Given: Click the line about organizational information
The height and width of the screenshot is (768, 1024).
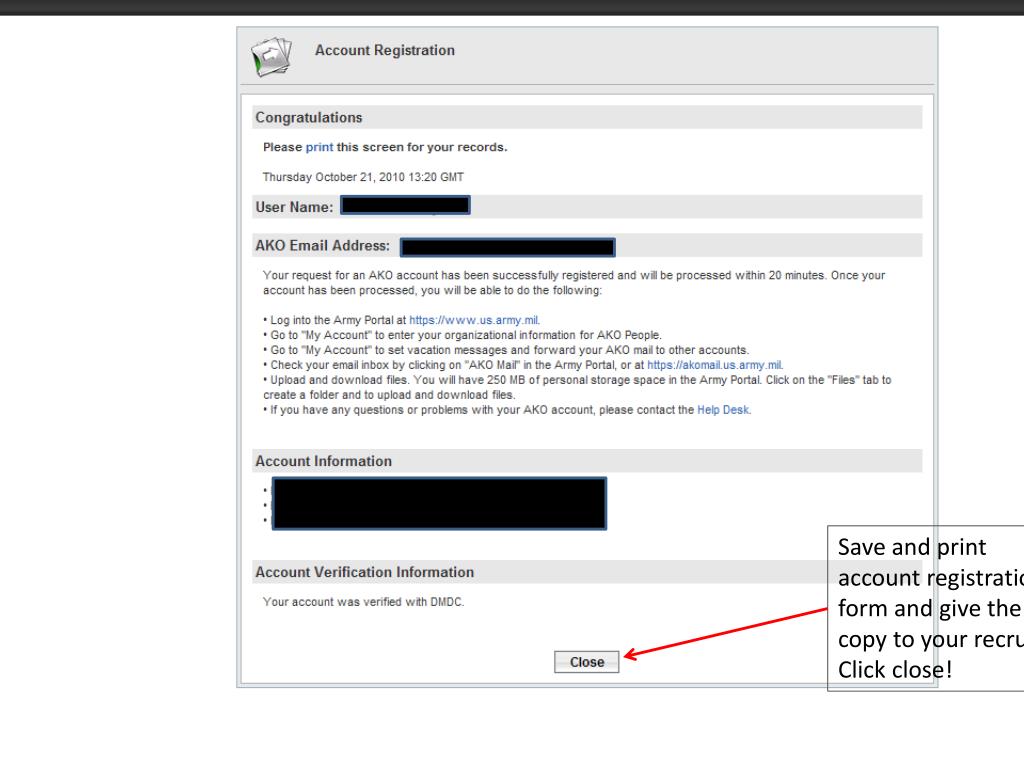Looking at the screenshot, I should (462, 335).
